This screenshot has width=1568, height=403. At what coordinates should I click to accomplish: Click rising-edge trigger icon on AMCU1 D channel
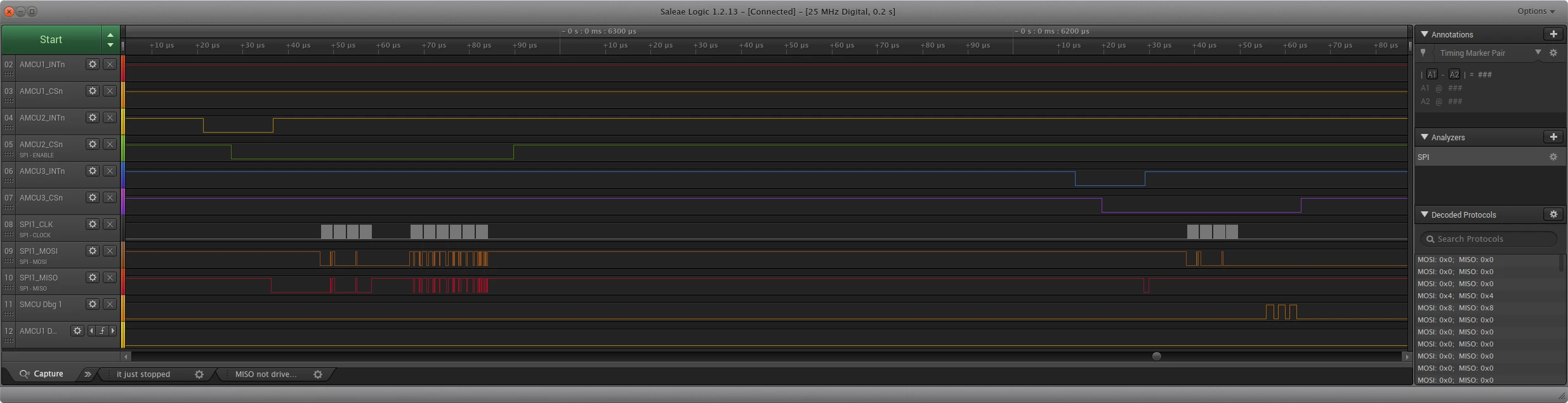click(x=102, y=331)
